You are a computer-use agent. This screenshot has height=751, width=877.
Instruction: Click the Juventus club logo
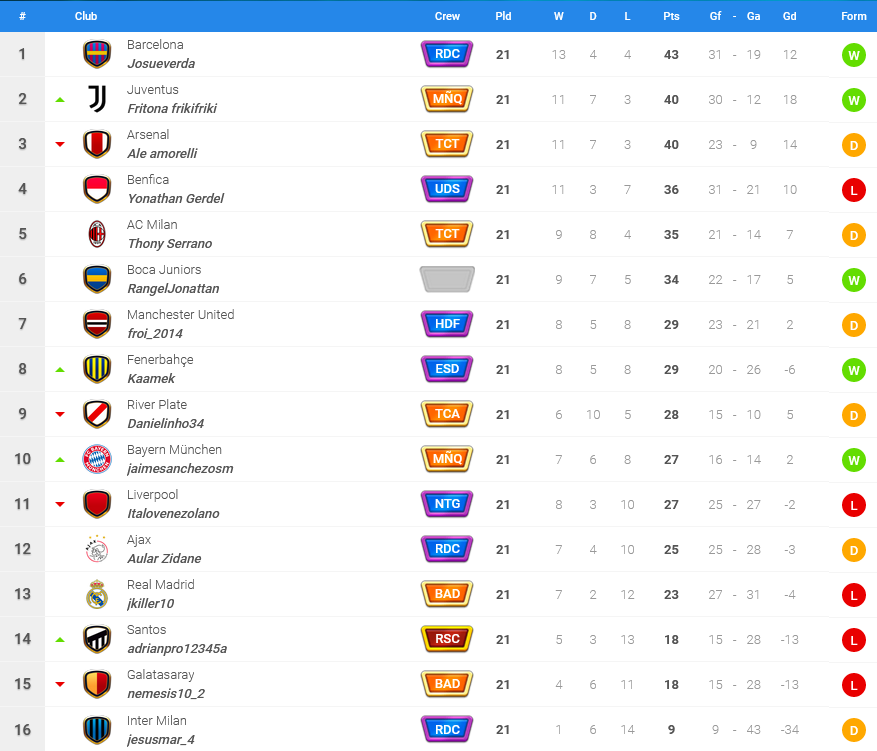tap(97, 99)
